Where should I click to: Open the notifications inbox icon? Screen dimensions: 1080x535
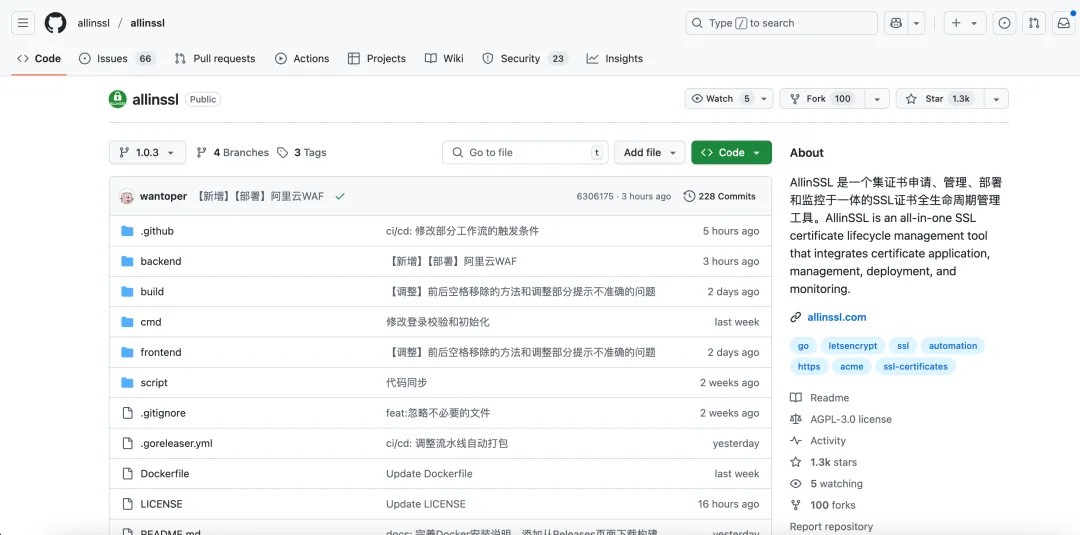coord(1064,23)
